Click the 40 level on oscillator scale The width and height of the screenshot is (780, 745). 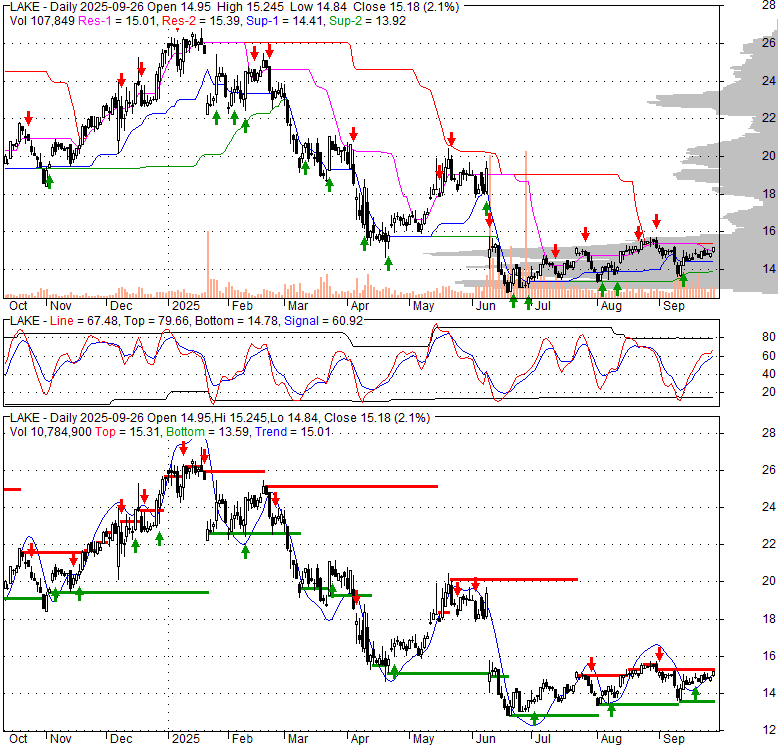[769, 374]
